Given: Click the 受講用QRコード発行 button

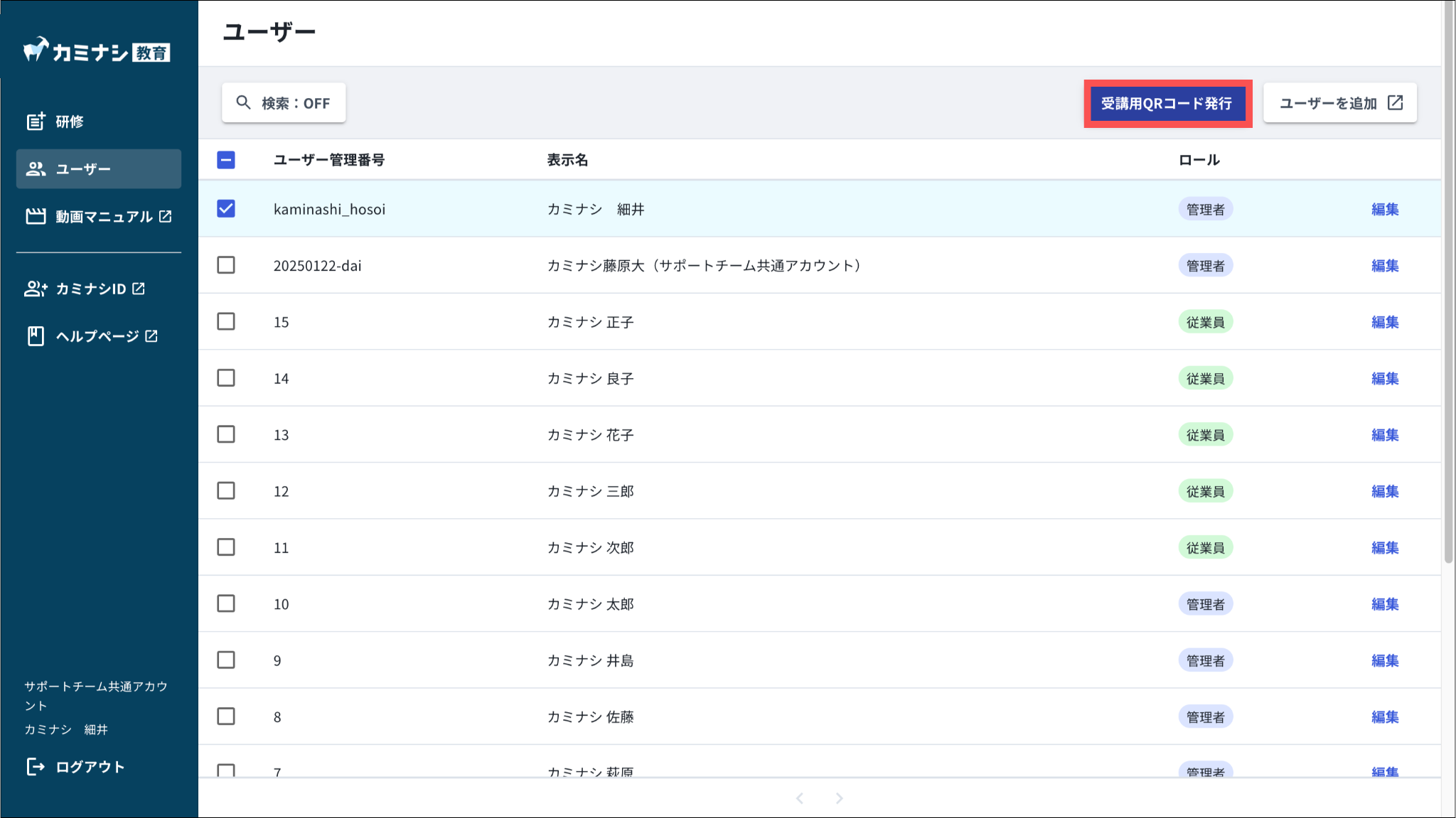Looking at the screenshot, I should click(x=1167, y=103).
